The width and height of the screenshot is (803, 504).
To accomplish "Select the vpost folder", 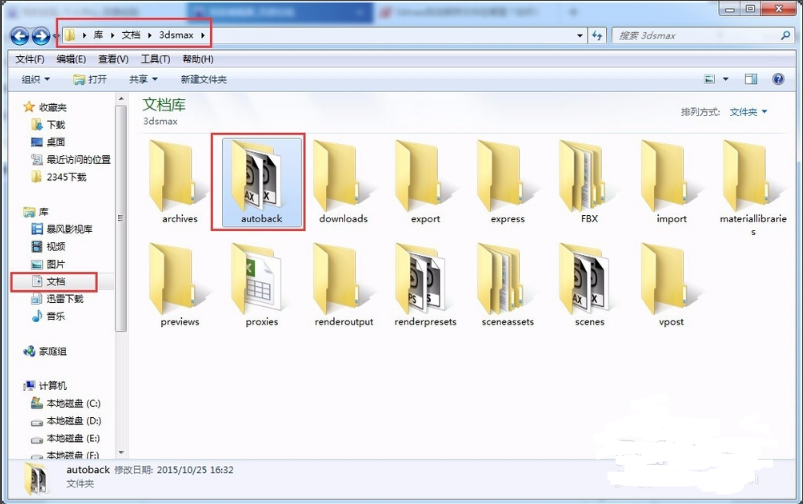I will click(x=671, y=285).
